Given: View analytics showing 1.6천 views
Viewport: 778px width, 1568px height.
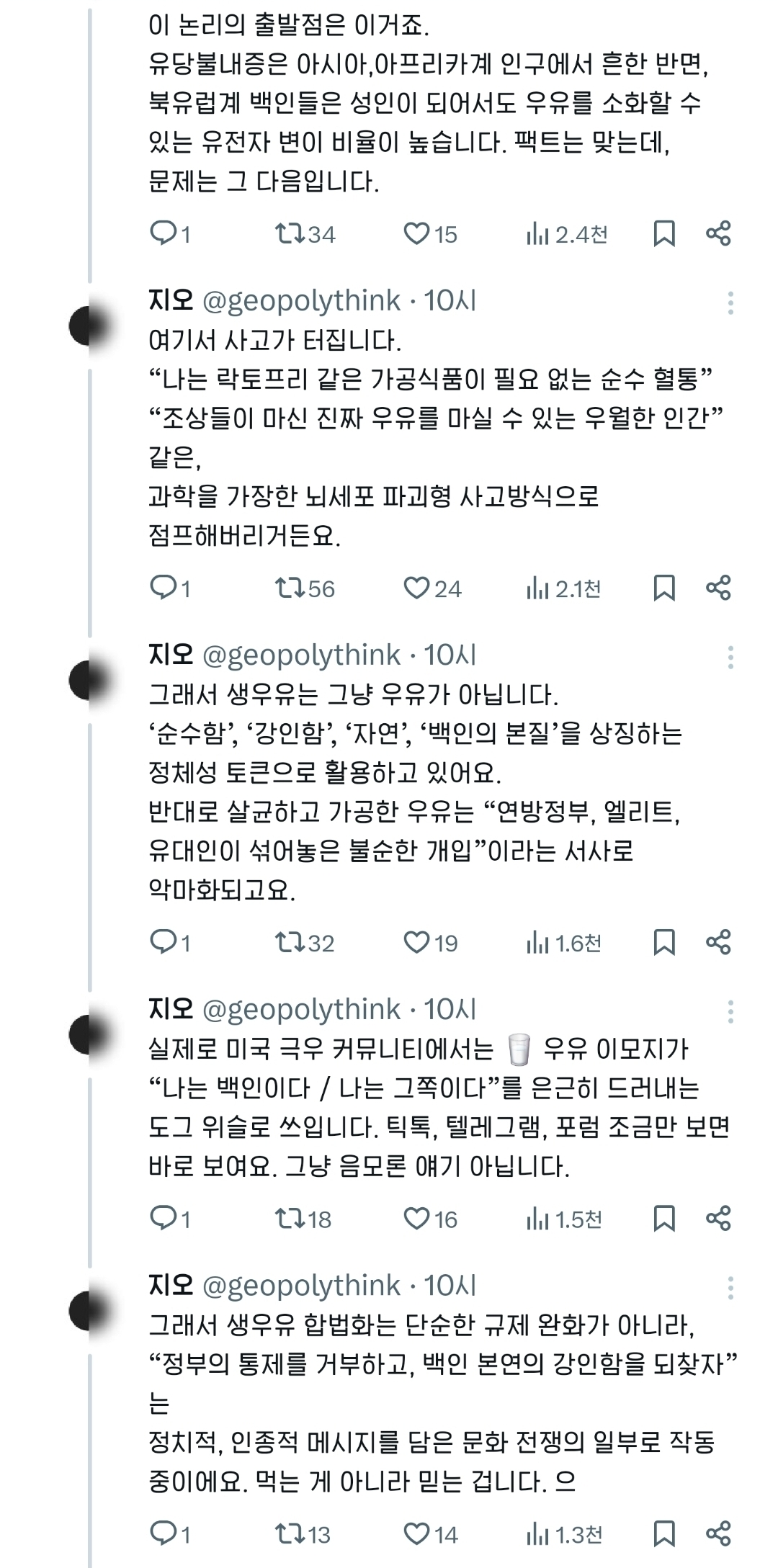Looking at the screenshot, I should (x=563, y=943).
